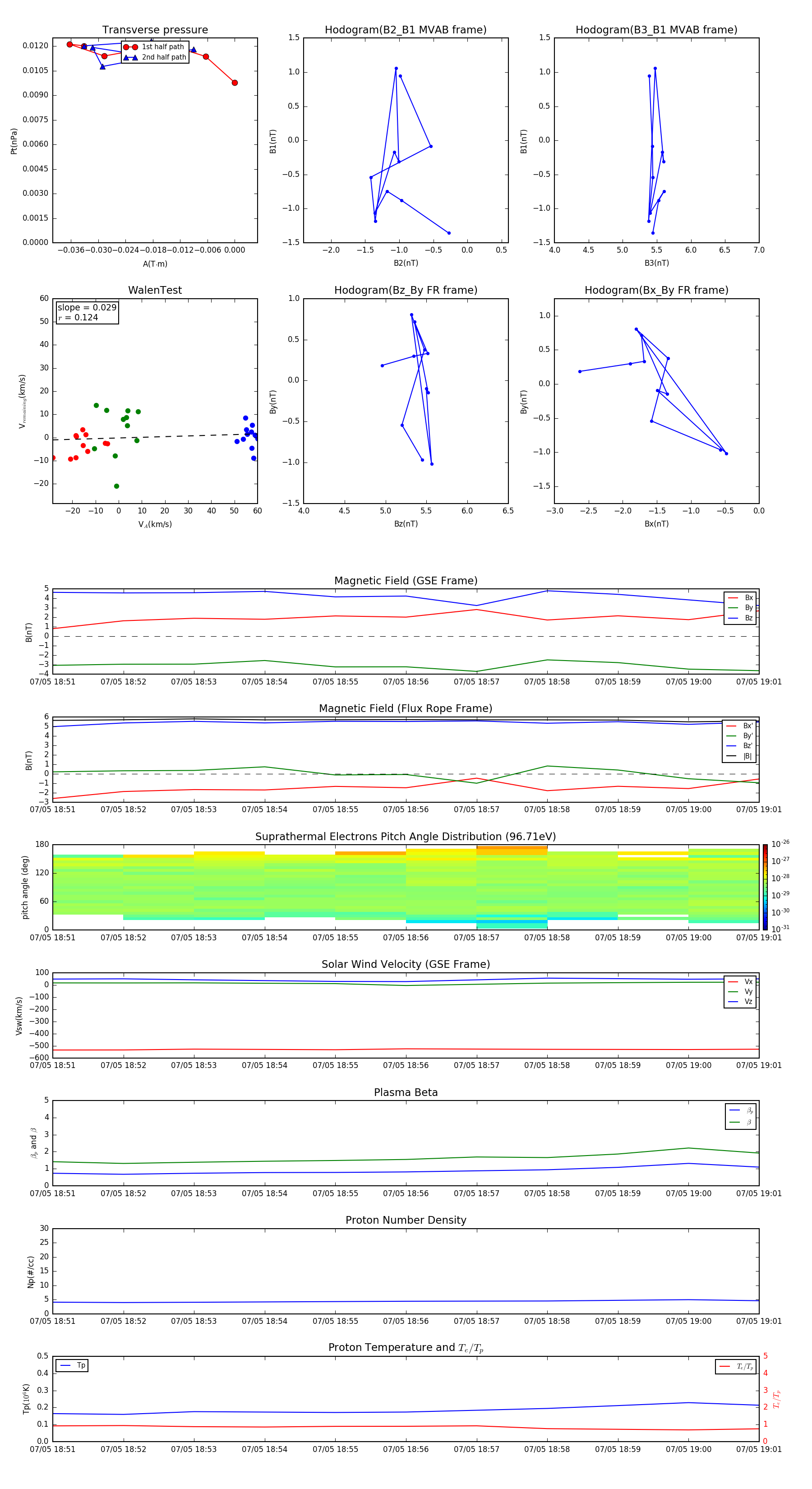Click the "Solar Wind Velocity (GSE Frame)" title
This screenshot has height=1489, width=812.
click(406, 965)
